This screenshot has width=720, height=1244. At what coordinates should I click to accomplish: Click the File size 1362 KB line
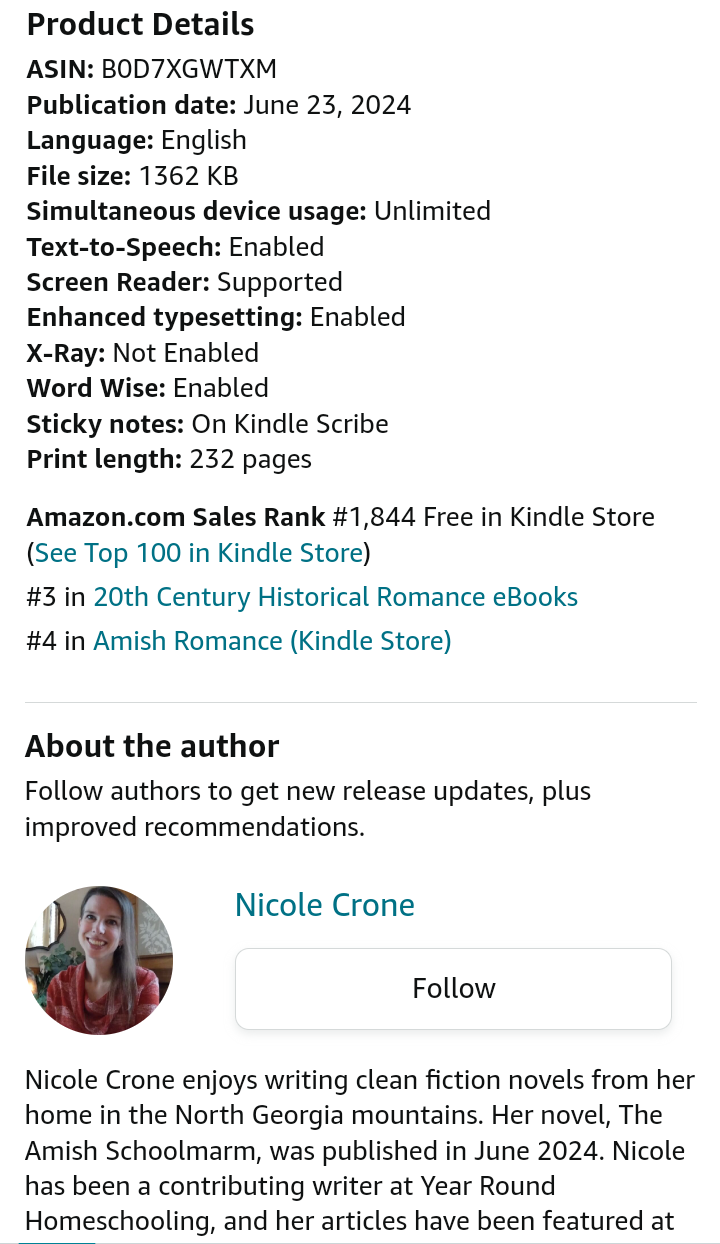click(133, 176)
